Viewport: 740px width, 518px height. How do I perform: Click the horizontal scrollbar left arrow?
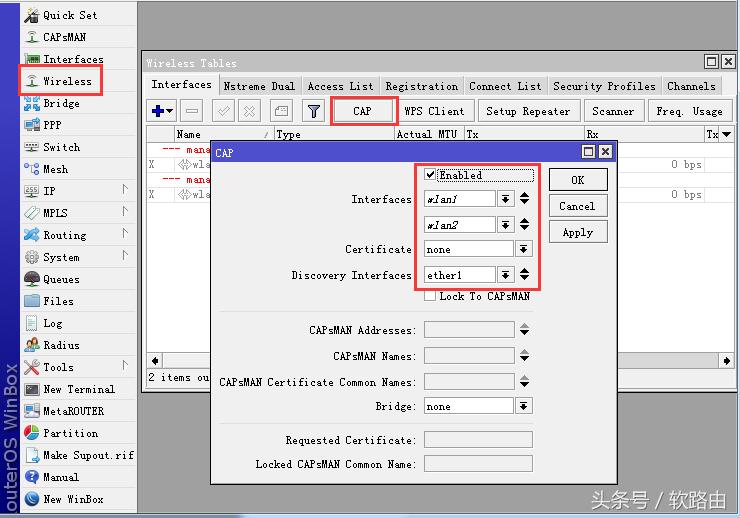[x=155, y=361]
